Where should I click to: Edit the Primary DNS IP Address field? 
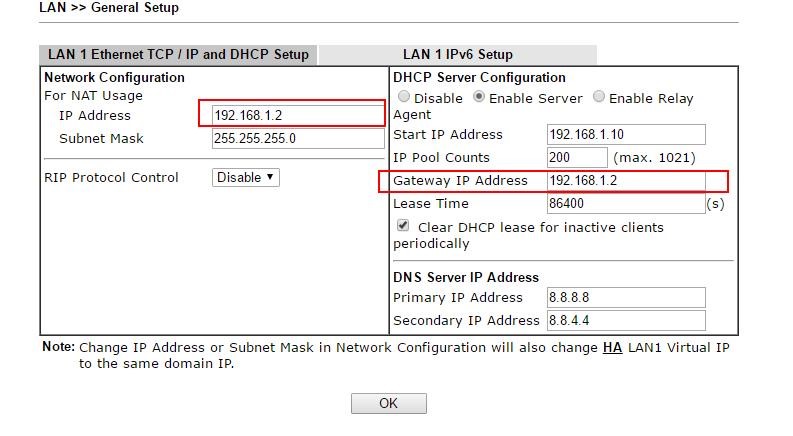click(626, 297)
